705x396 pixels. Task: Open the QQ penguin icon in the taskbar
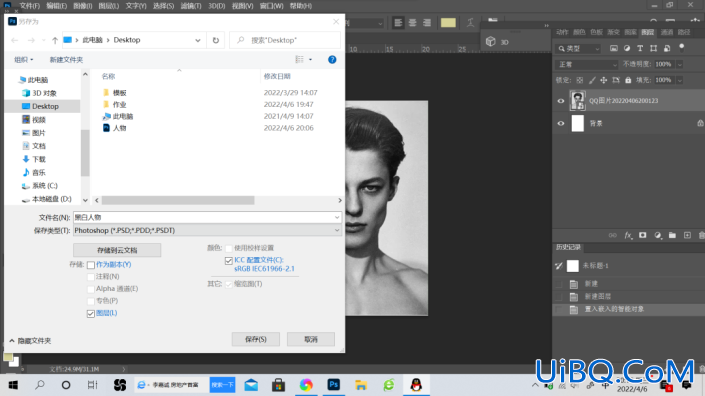[416, 385]
